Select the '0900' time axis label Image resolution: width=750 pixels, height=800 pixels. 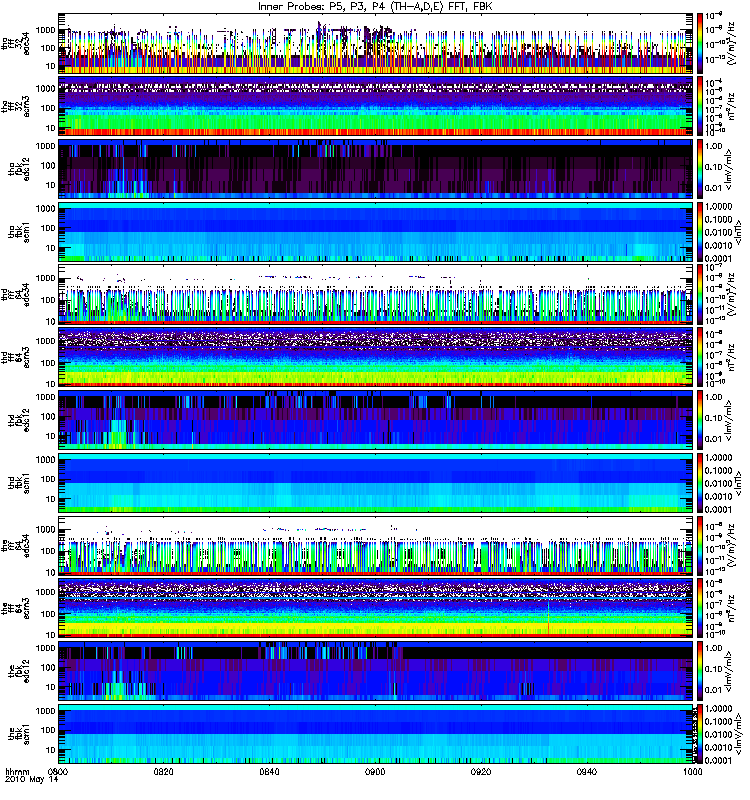click(x=375, y=772)
